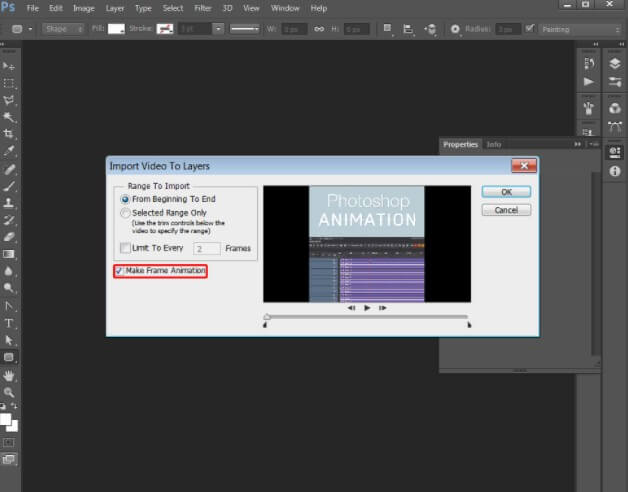
Task: Select the Lasso tool
Action: [x=9, y=100]
